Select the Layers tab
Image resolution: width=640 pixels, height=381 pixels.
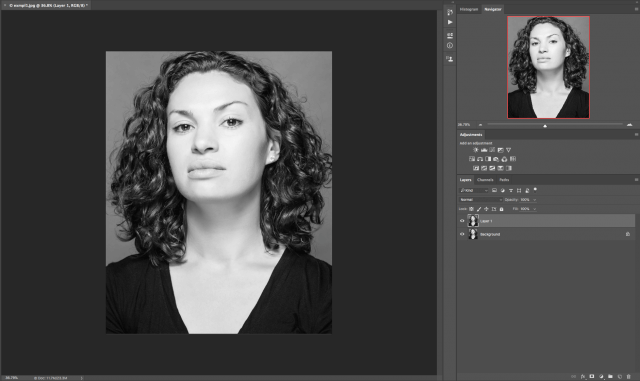click(465, 180)
